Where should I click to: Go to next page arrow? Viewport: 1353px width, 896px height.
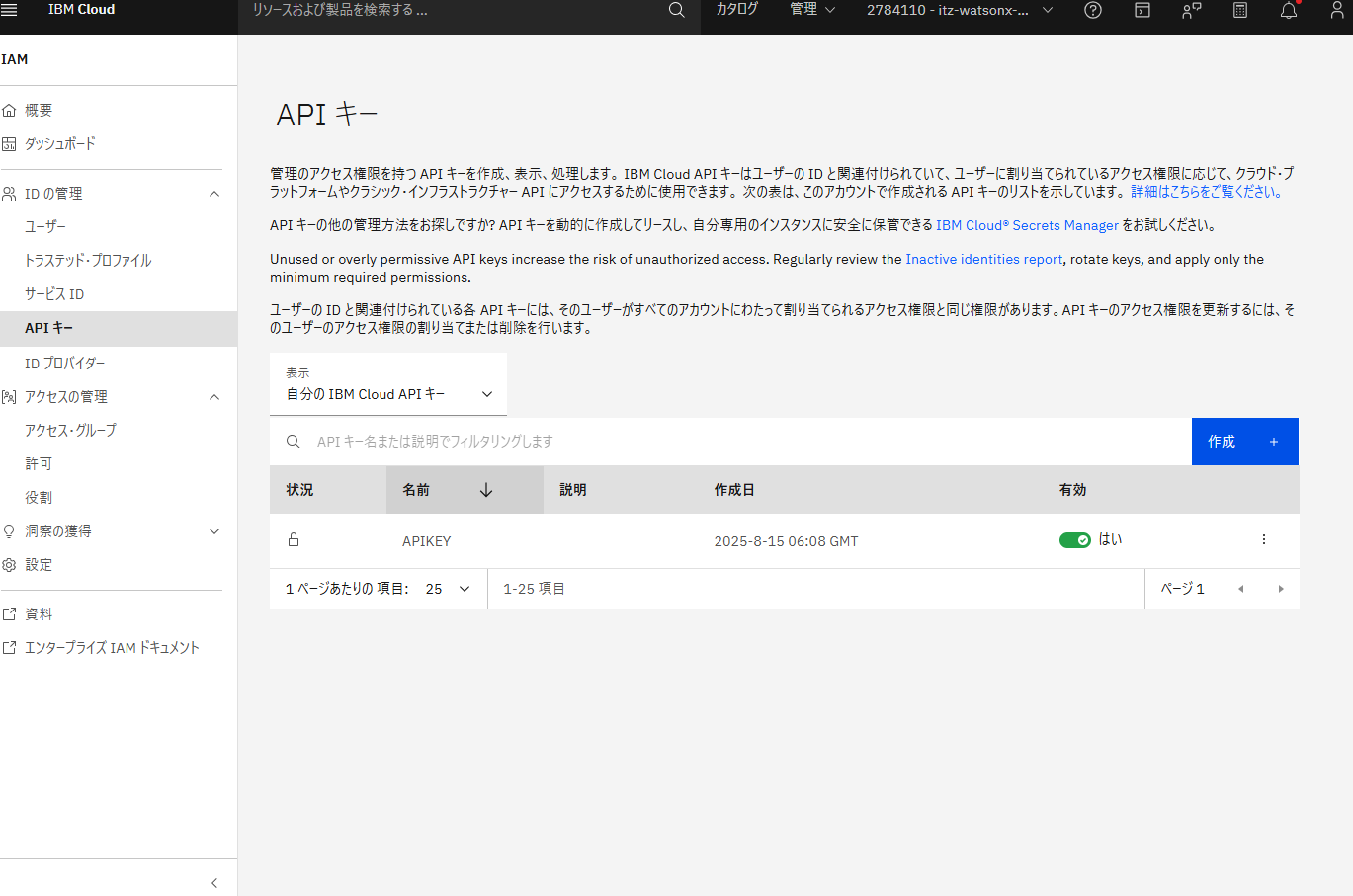point(1281,589)
